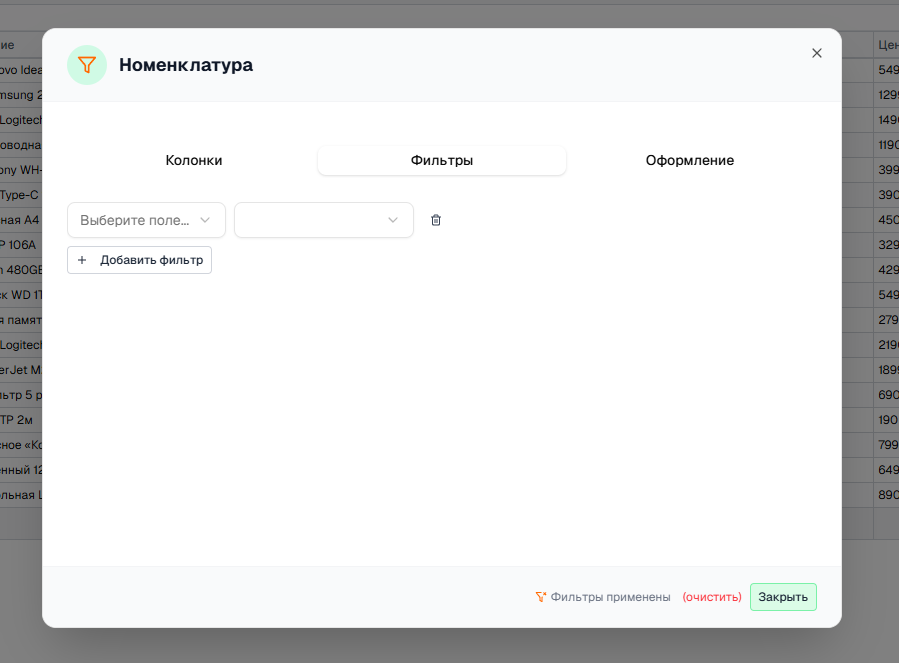The width and height of the screenshot is (899, 663).
Task: Click the Номенклатура dialog title
Action: 186,65
